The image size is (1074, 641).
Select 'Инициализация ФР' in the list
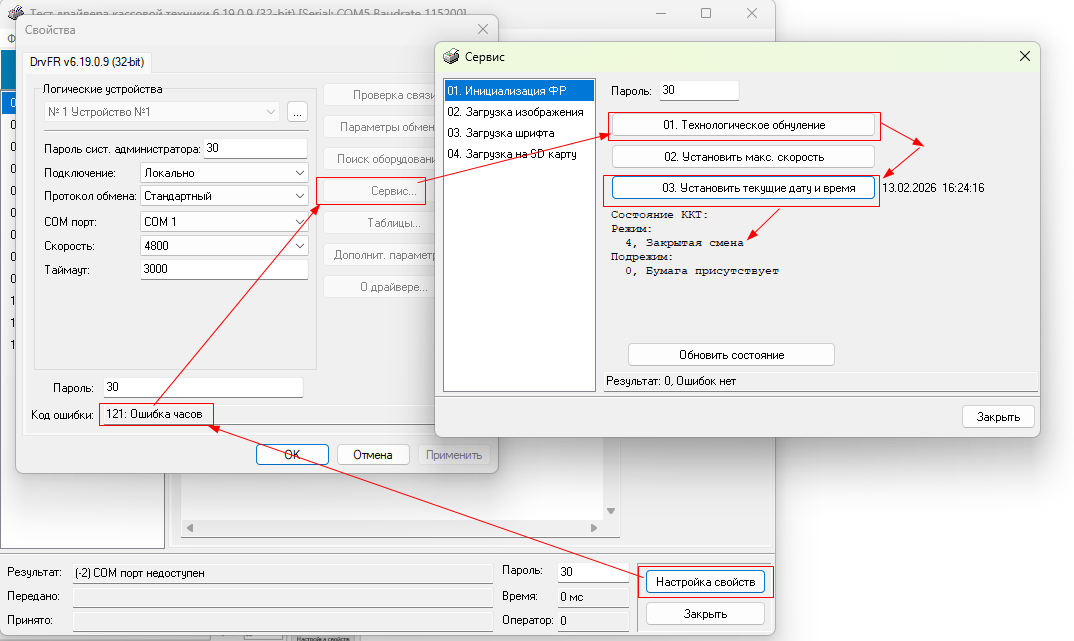(518, 91)
